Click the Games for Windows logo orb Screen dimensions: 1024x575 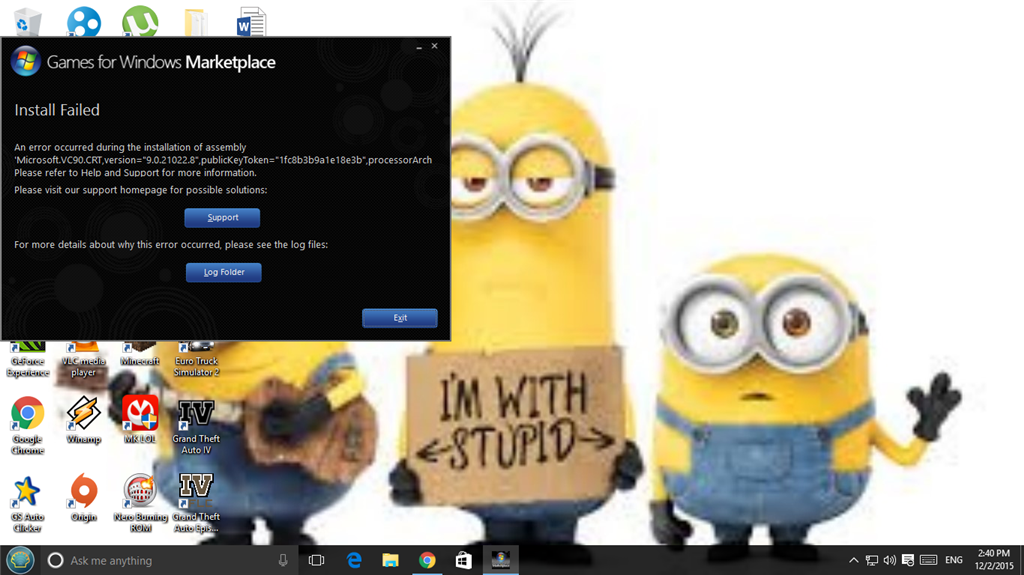coord(25,61)
